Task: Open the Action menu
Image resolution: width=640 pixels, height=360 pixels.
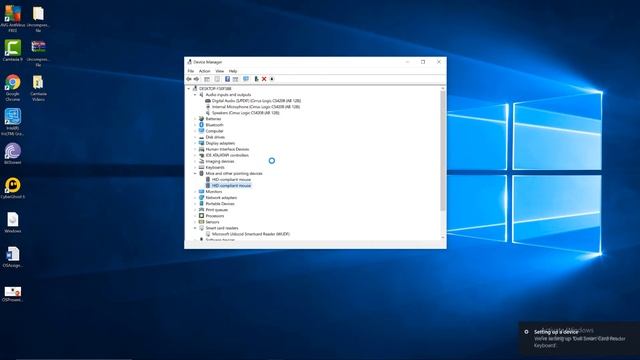Action: (204, 71)
